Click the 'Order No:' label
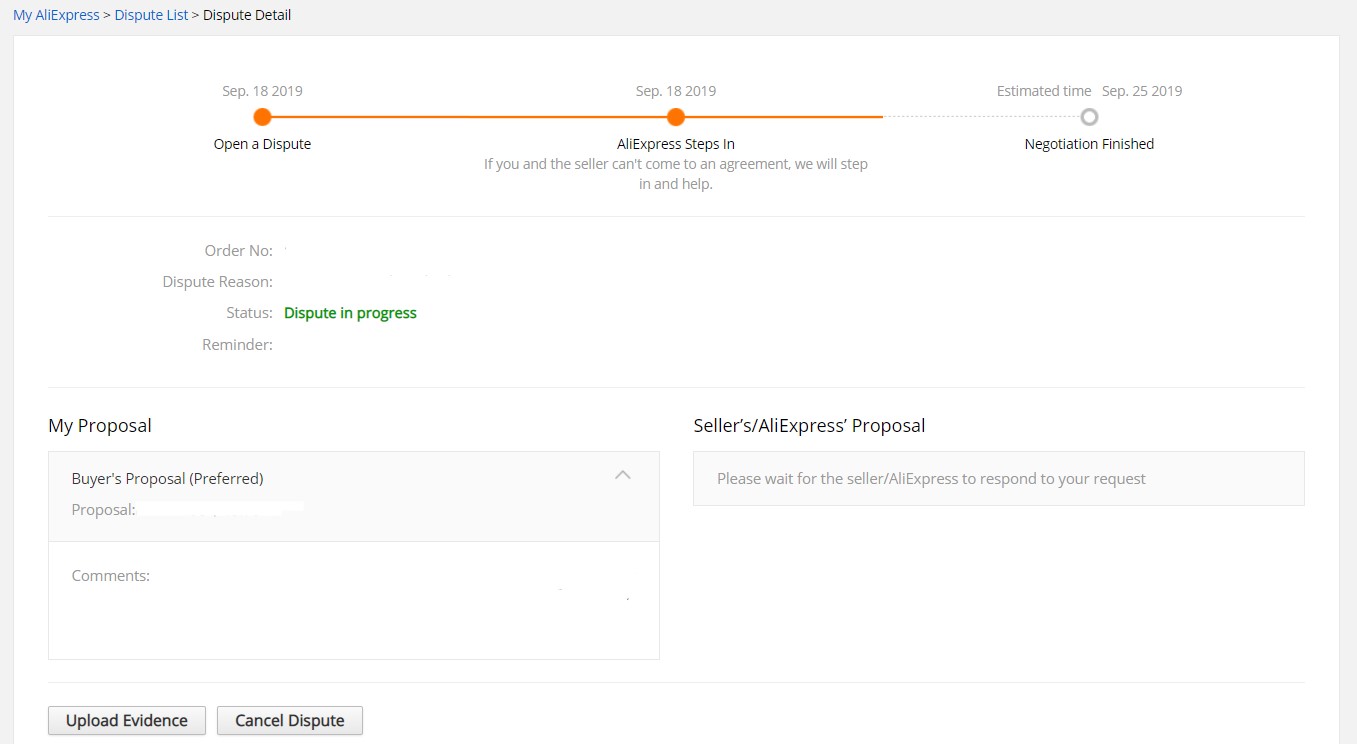This screenshot has height=744, width=1357. click(x=238, y=251)
